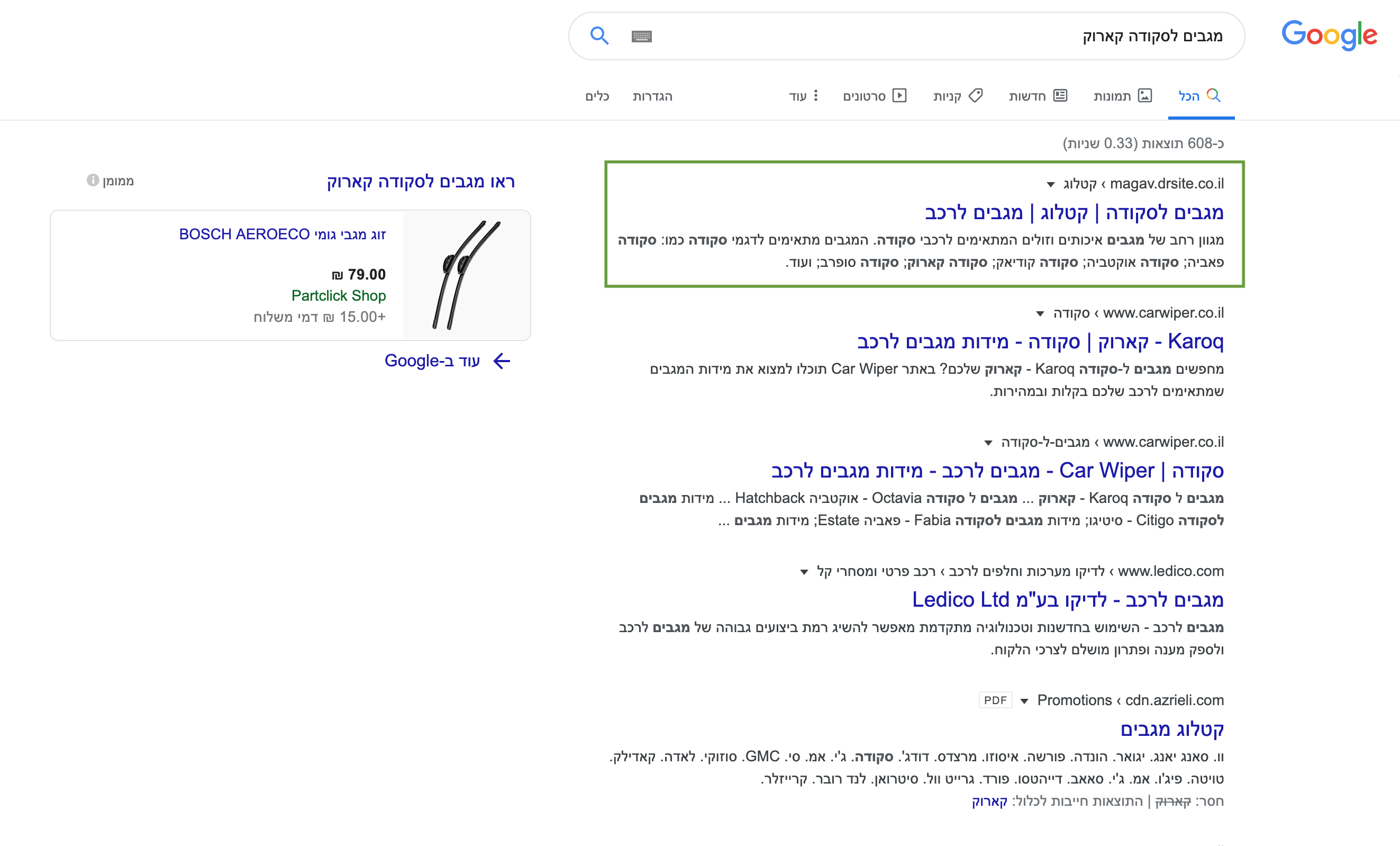
Task: Click the Bosch wiper product thumbnail
Action: [466, 275]
